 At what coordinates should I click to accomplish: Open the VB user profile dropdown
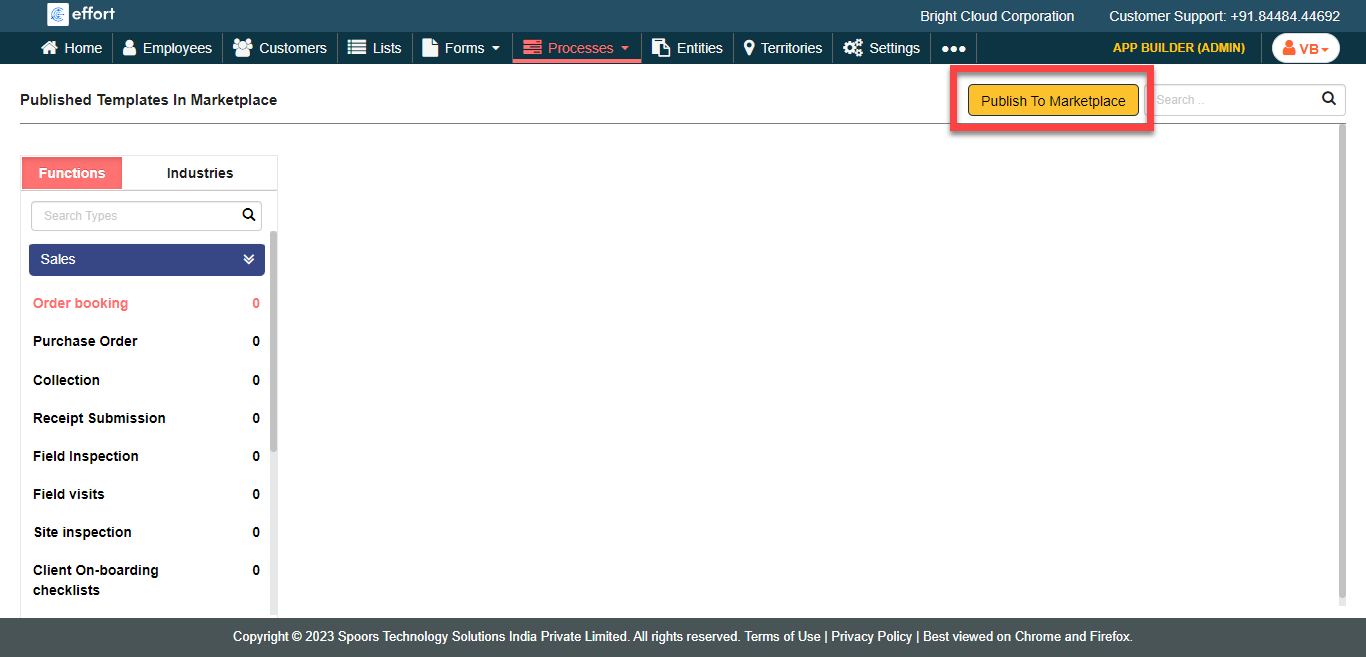[x=1305, y=48]
